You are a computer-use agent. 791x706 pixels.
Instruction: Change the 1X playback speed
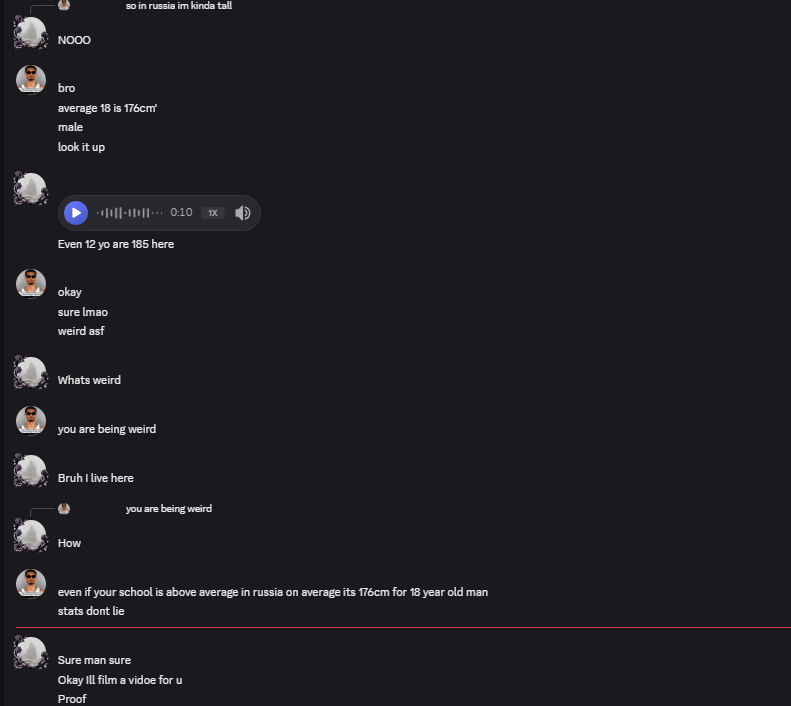click(x=213, y=213)
